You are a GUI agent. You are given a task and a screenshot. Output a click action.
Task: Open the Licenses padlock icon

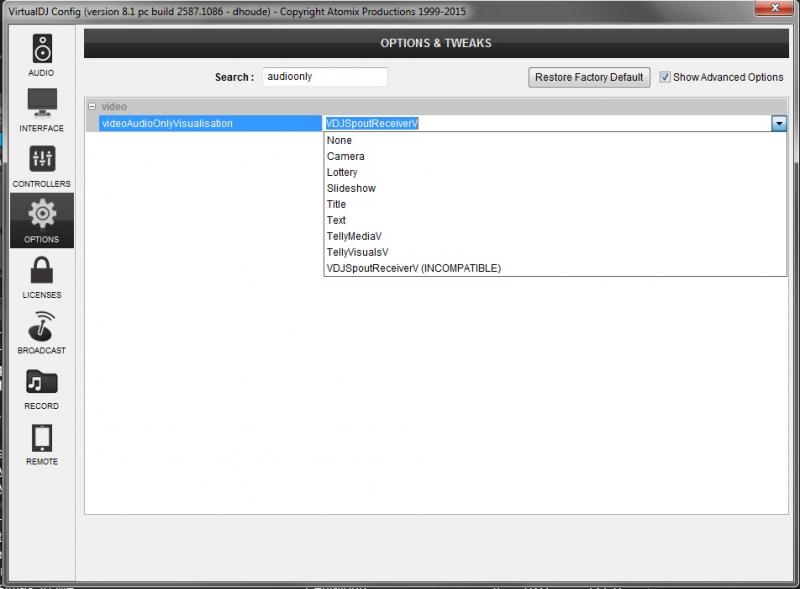coord(42,270)
